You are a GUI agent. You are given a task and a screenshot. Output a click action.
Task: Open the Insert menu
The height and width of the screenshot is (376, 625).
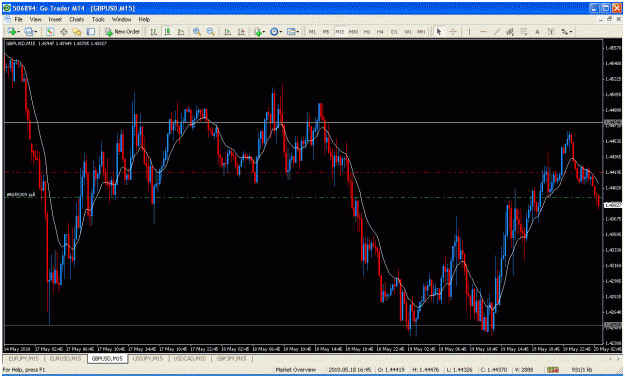click(x=55, y=19)
